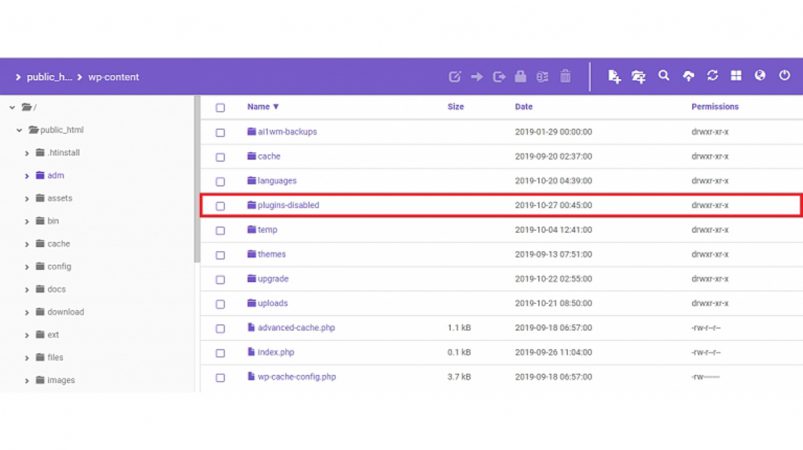Expand the download tree node
Image resolution: width=803 pixels, height=450 pixels.
pos(27,312)
